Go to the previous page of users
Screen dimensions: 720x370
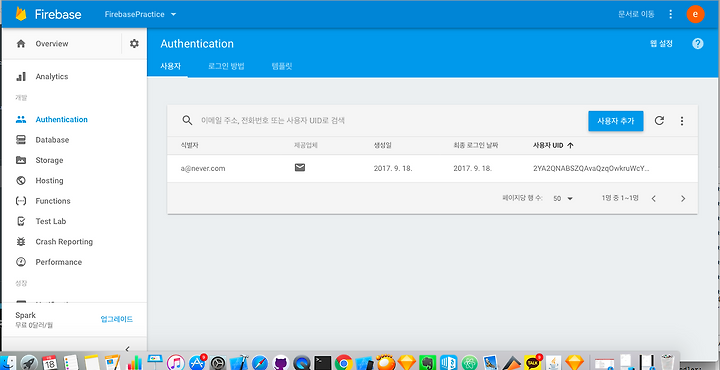(653, 198)
